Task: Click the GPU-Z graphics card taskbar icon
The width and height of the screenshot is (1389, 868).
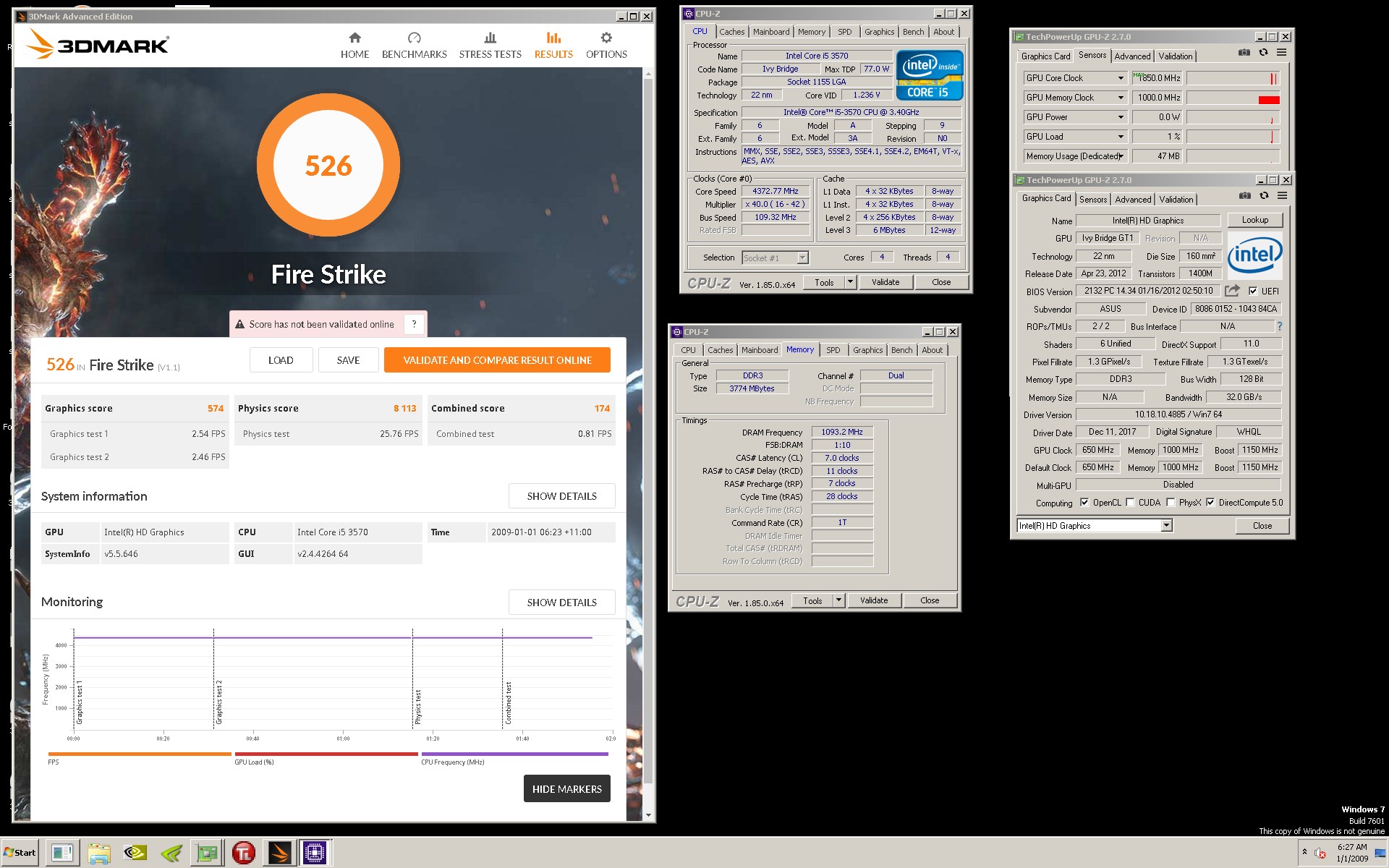Action: click(x=207, y=854)
